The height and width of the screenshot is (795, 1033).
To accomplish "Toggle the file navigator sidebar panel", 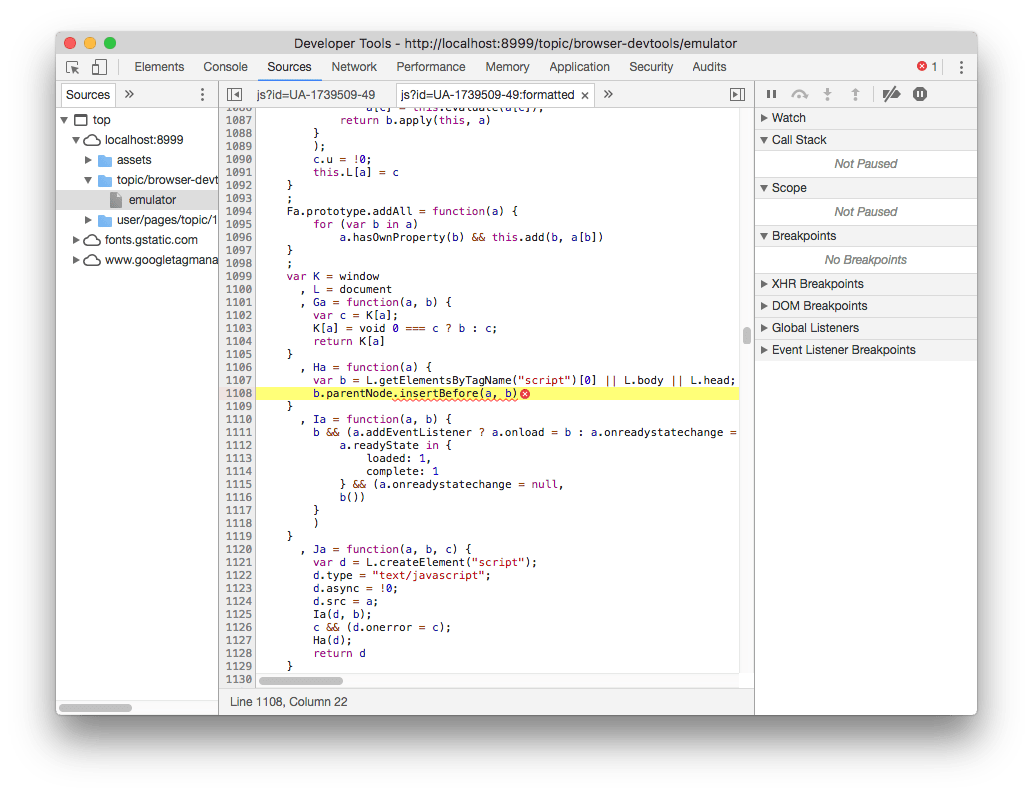I will tap(234, 93).
